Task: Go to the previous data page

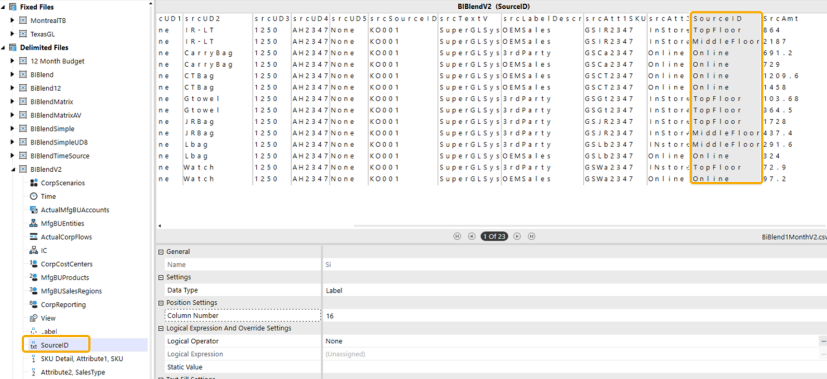Action: tap(472, 236)
